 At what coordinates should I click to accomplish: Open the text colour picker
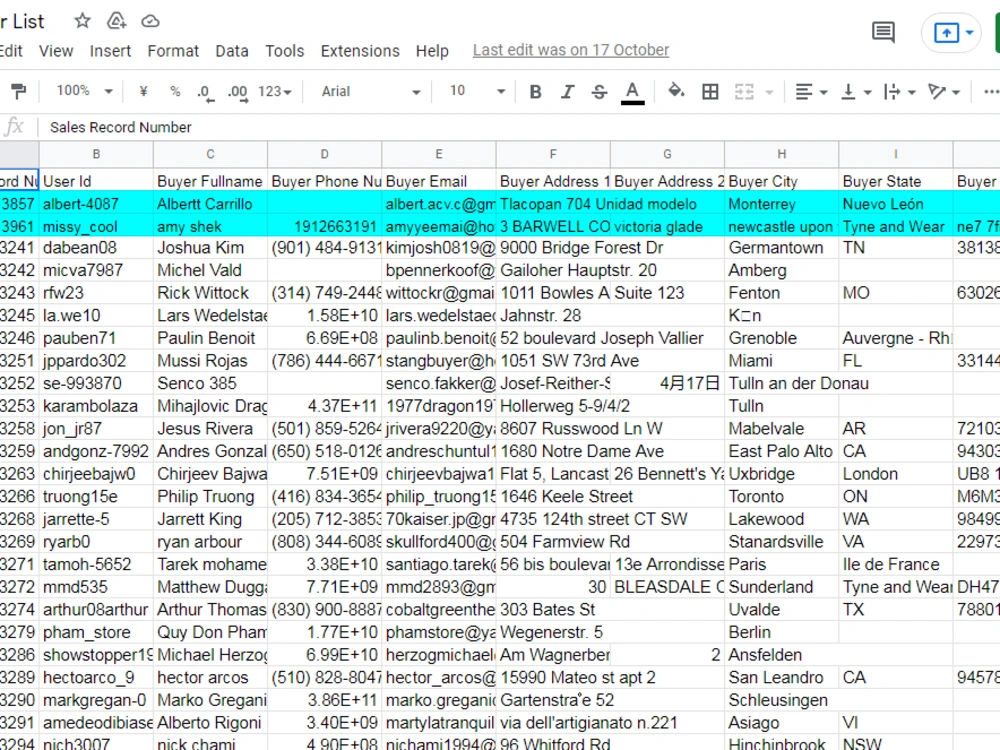632,92
